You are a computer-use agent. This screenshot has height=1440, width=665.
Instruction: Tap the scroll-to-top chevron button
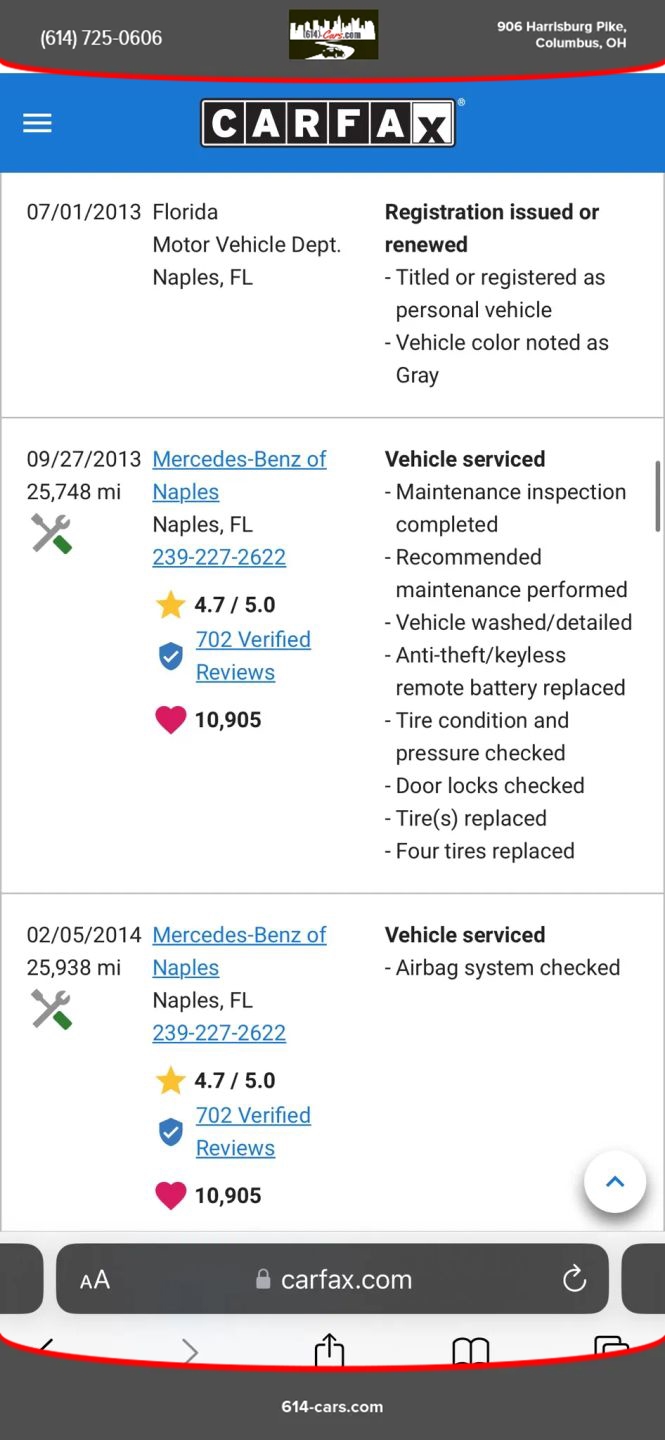(x=614, y=1182)
